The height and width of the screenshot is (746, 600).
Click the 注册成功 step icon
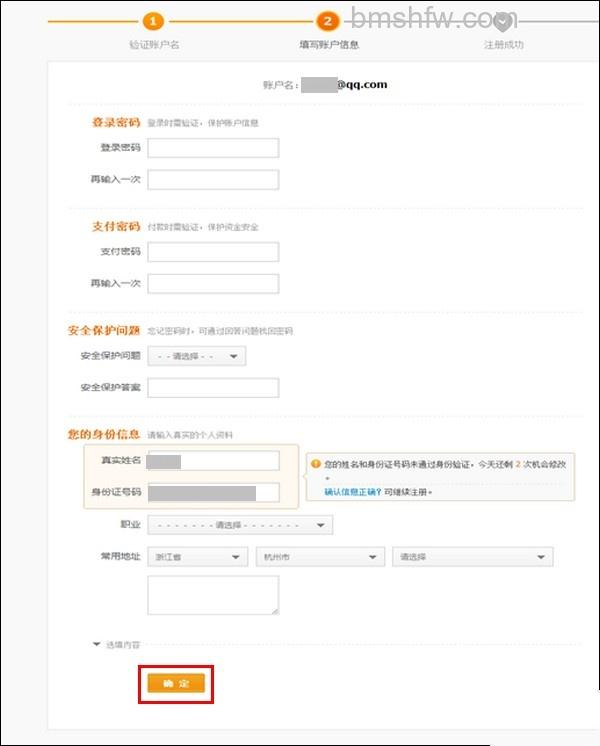coord(502,22)
